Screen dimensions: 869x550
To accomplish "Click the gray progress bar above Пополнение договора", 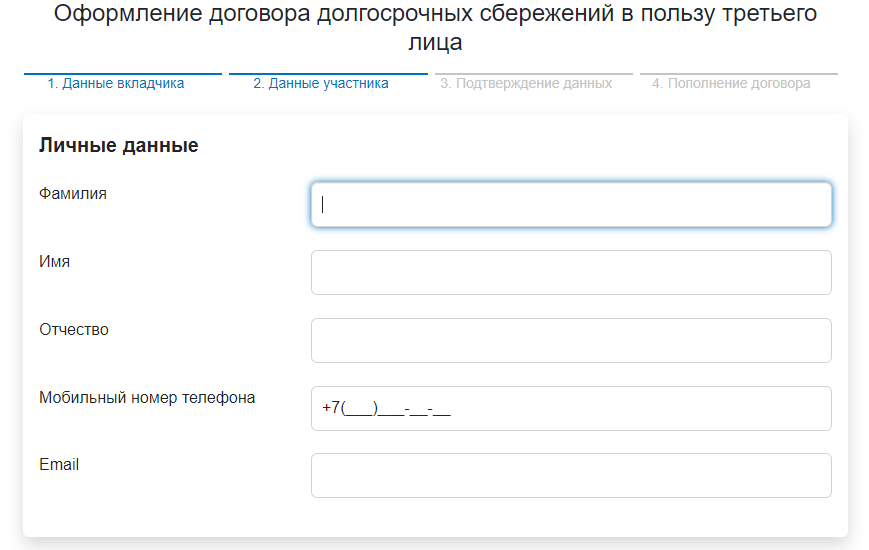I will [739, 74].
